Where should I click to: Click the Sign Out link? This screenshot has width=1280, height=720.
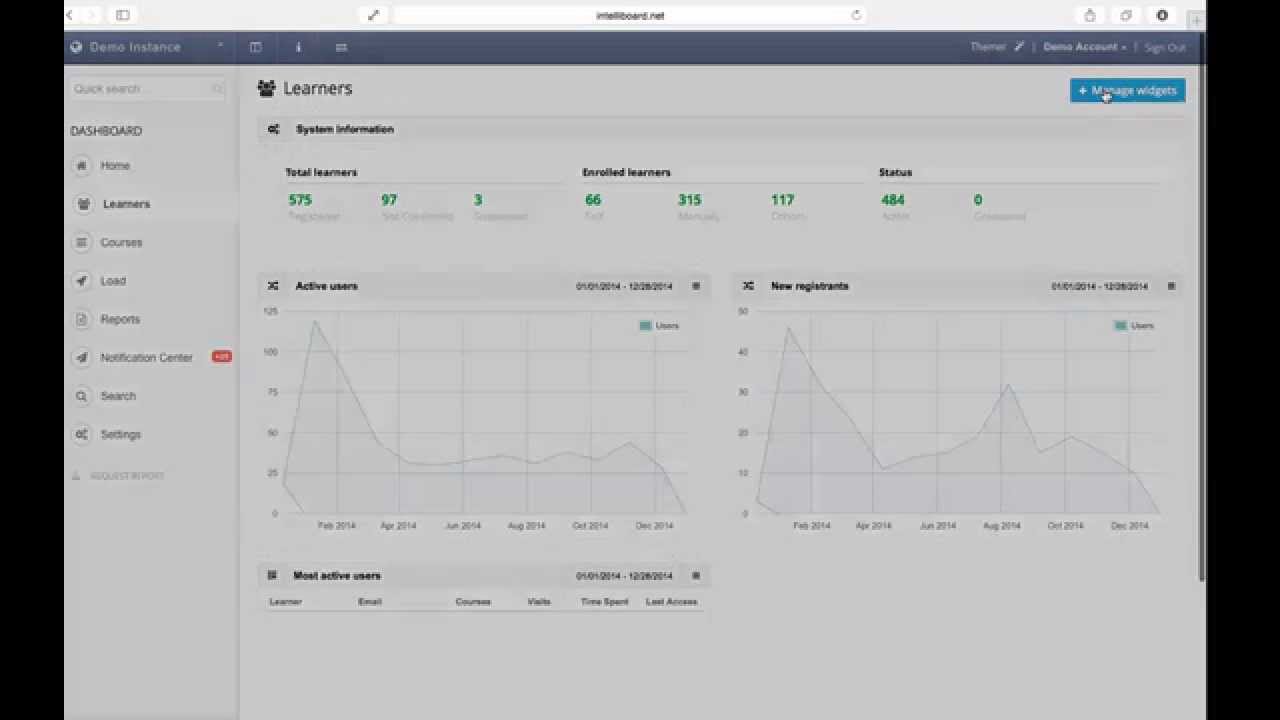1165,47
